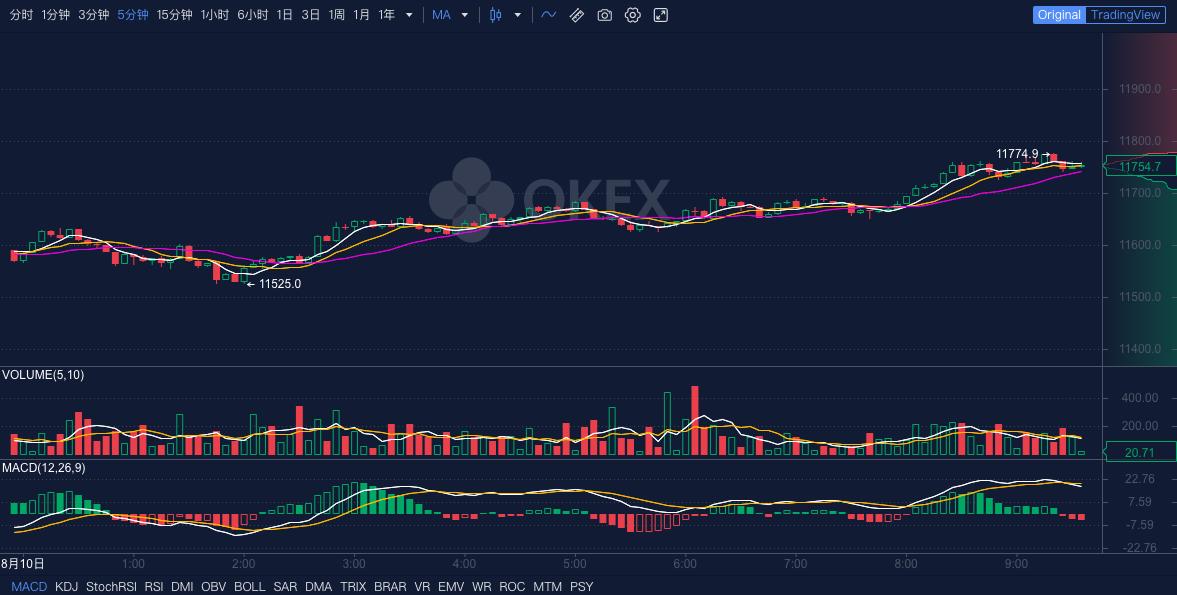Select the 1小时 timeframe
The image size is (1177, 595).
[x=214, y=15]
